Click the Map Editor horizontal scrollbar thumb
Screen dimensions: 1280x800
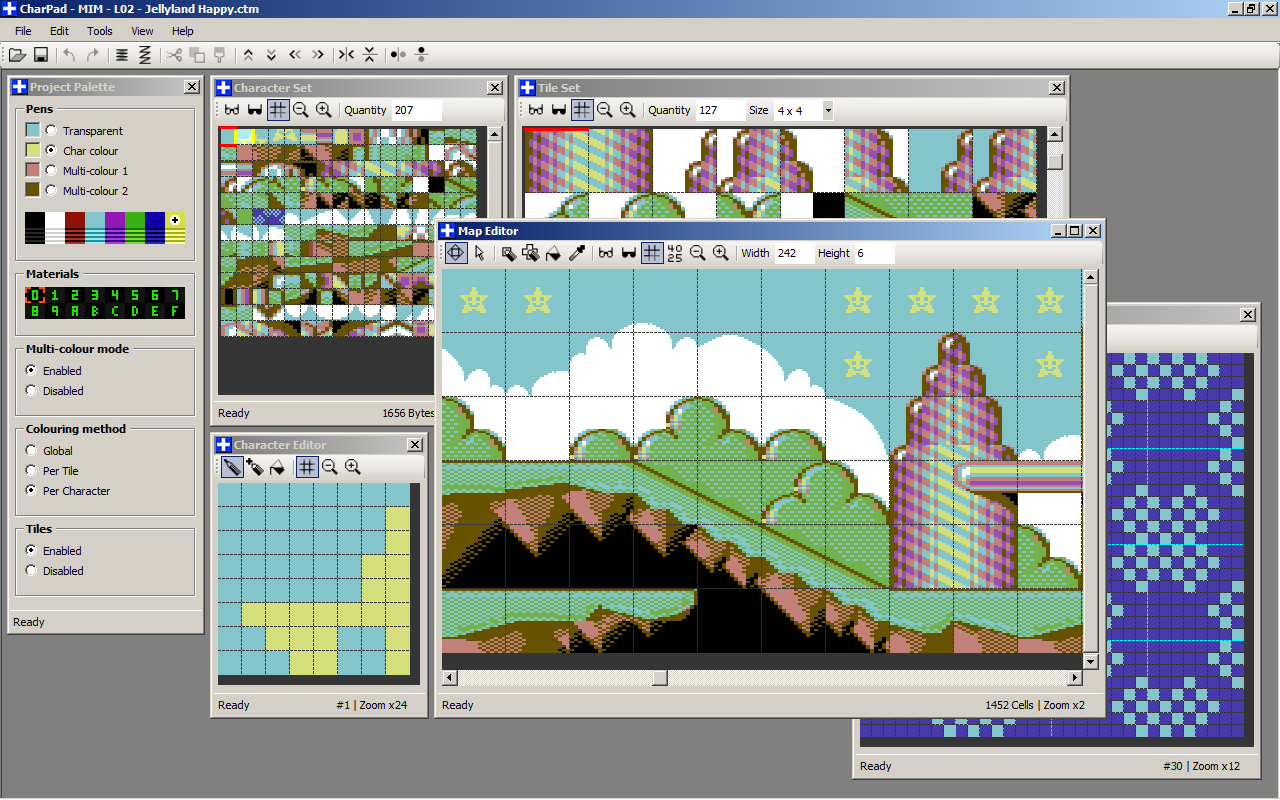point(660,678)
